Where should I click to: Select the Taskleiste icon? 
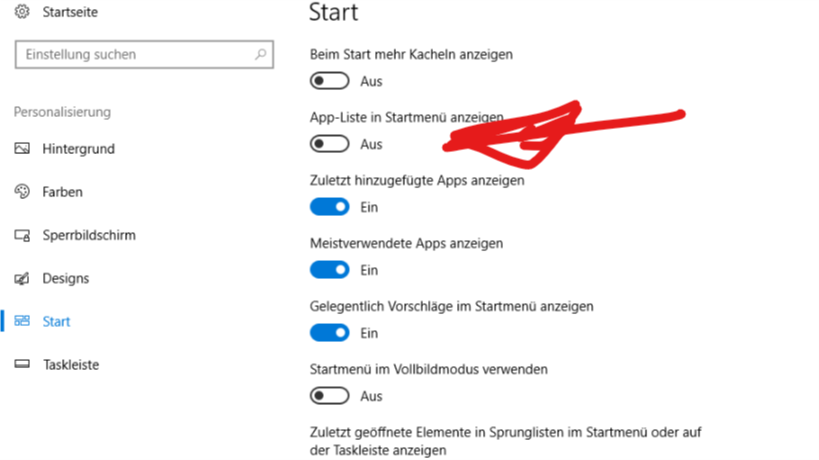point(22,364)
